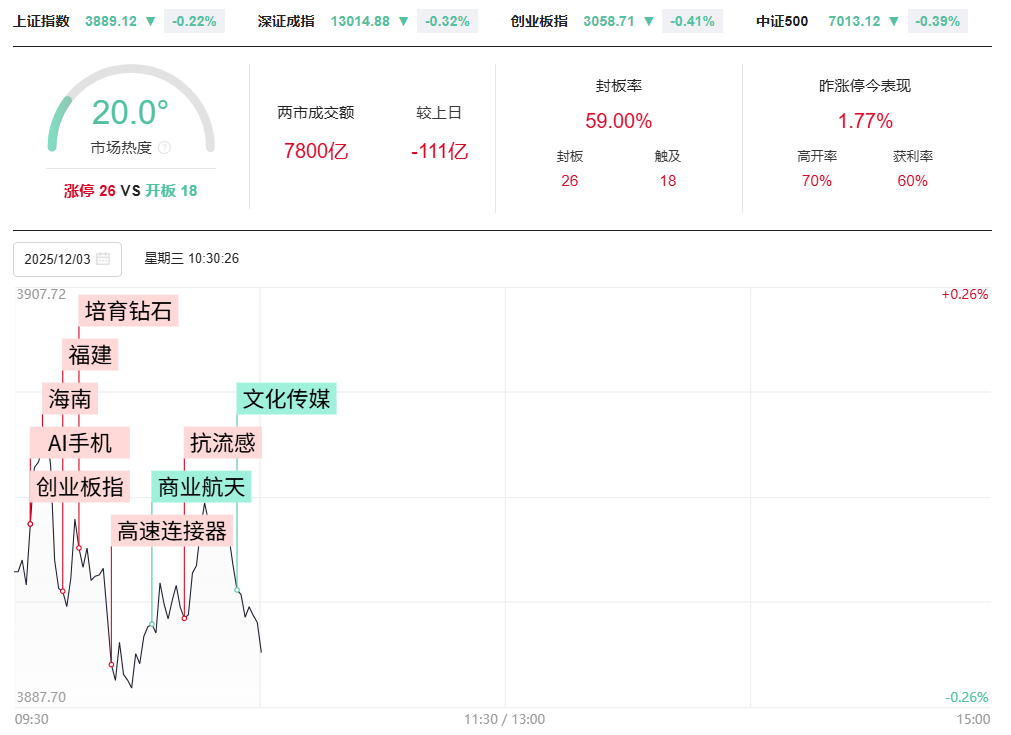Click the down arrow beside 中证500 7013.12
Screen dimensions: 1011x735
point(894,21)
